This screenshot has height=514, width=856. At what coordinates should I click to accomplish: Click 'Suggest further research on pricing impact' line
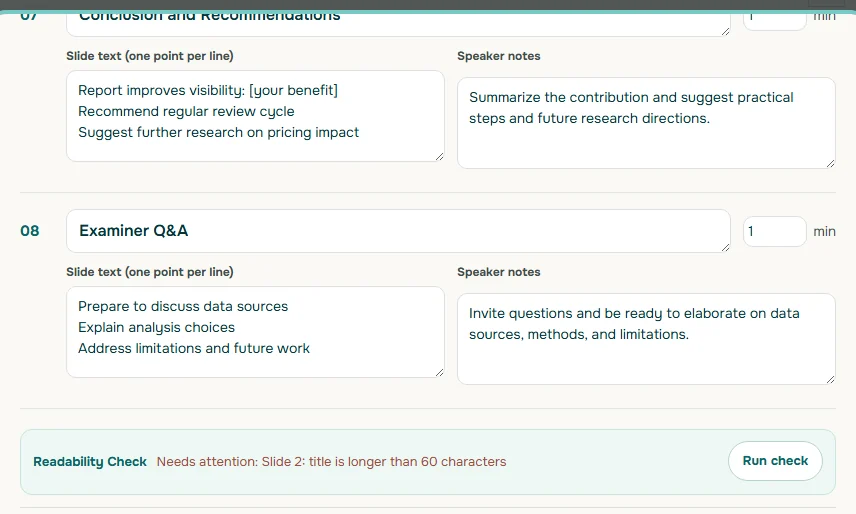click(x=218, y=133)
